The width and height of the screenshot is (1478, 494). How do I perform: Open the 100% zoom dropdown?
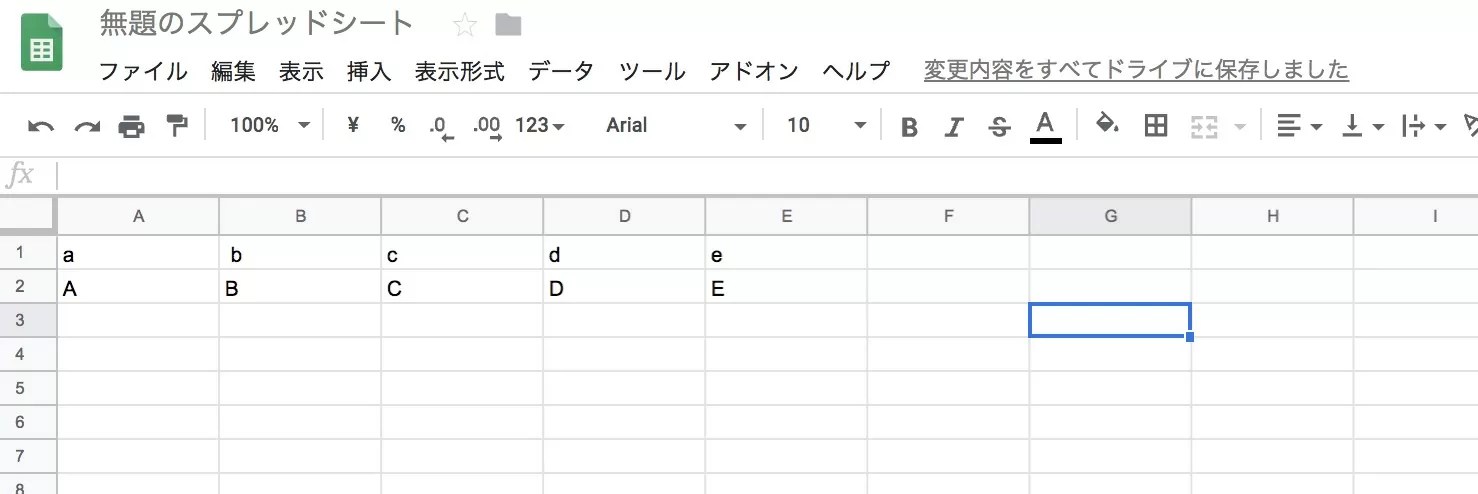(270, 125)
